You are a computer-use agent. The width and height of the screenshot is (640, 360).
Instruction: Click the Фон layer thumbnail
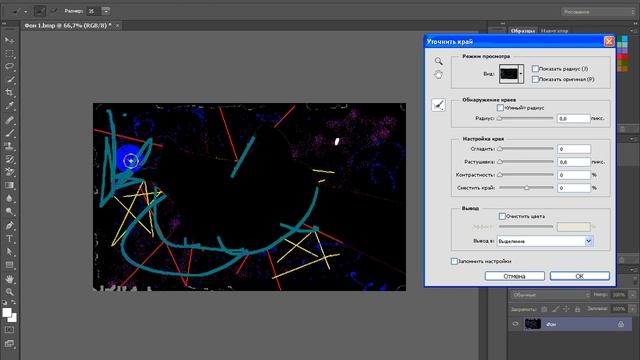[532, 324]
